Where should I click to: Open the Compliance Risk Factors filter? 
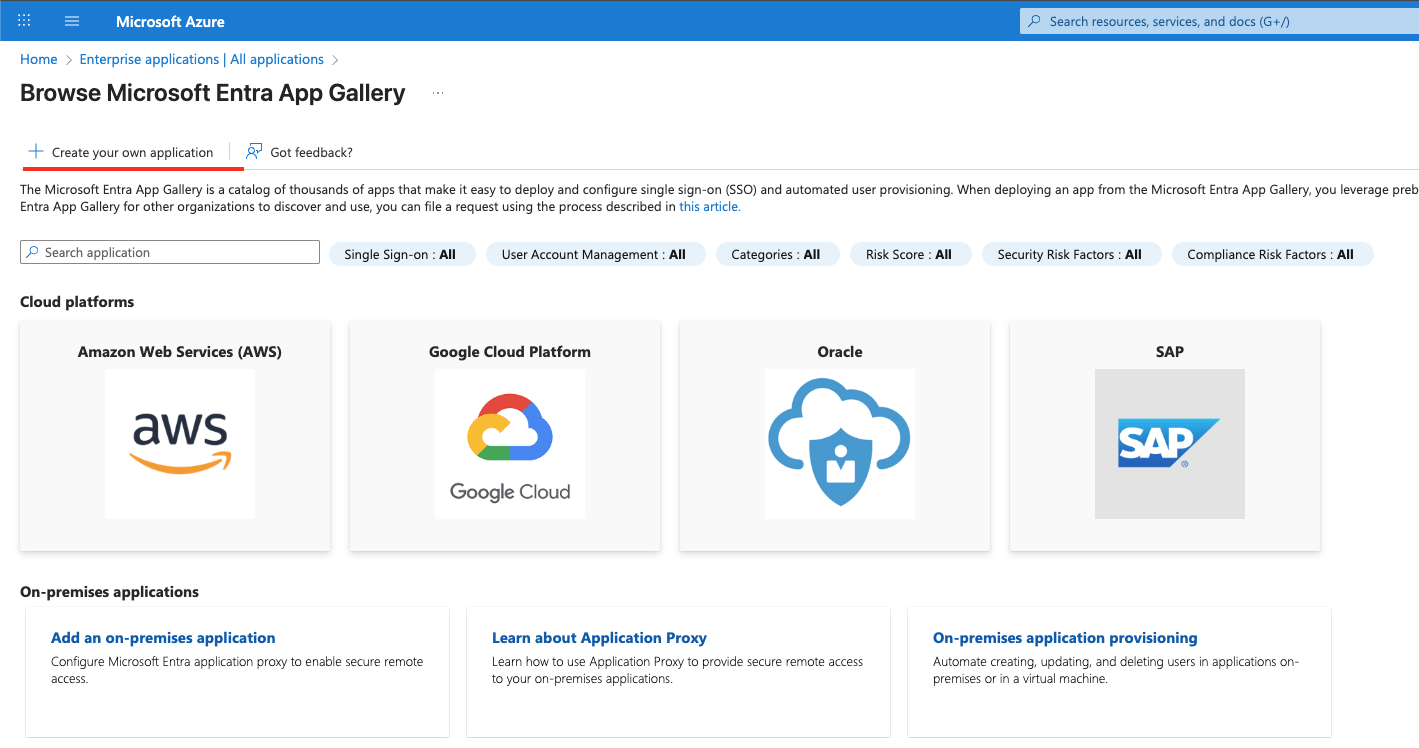tap(1272, 253)
